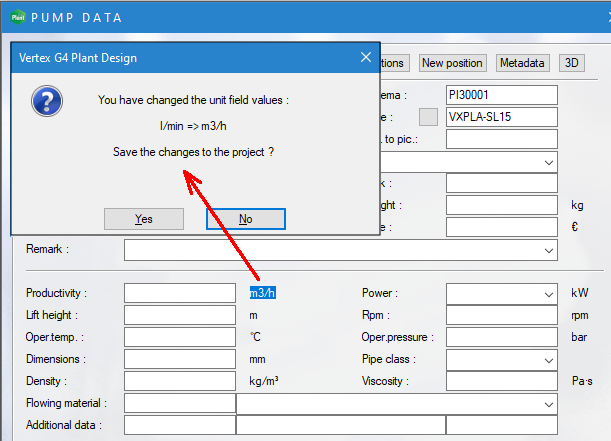Click Yes to save unit changes
This screenshot has height=441, width=611.
click(143, 219)
